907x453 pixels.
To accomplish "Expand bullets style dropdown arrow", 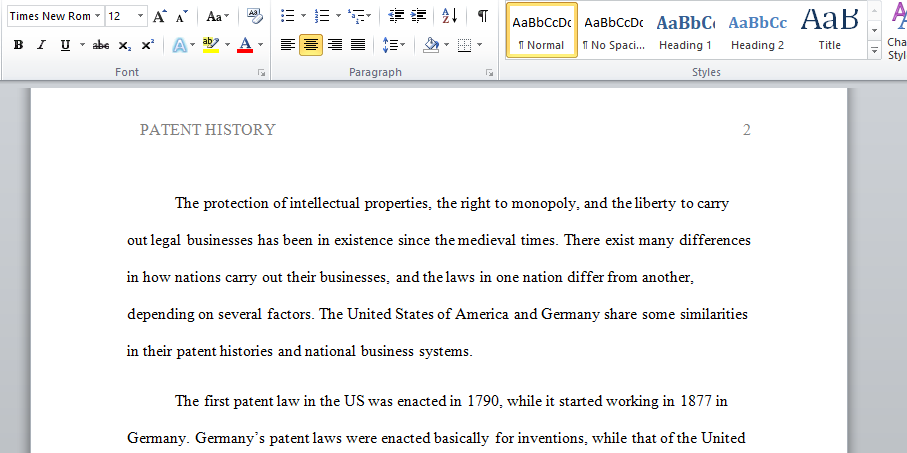I will (x=303, y=16).
